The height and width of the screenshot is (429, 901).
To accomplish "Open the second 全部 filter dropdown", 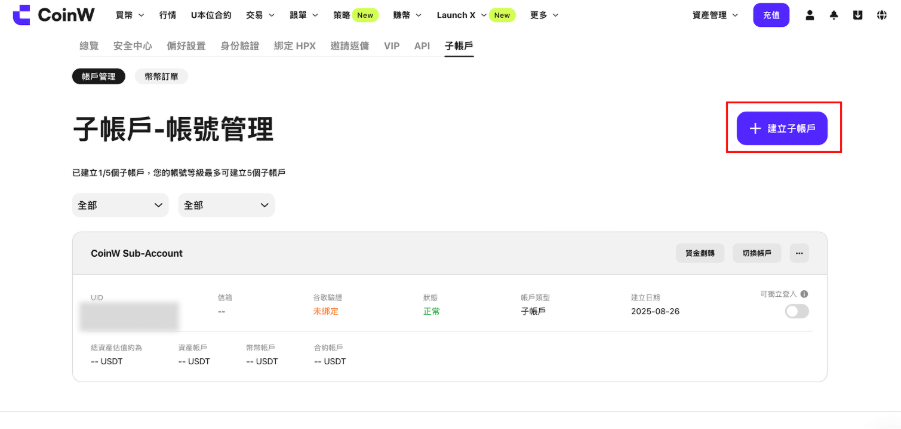I will (x=226, y=205).
